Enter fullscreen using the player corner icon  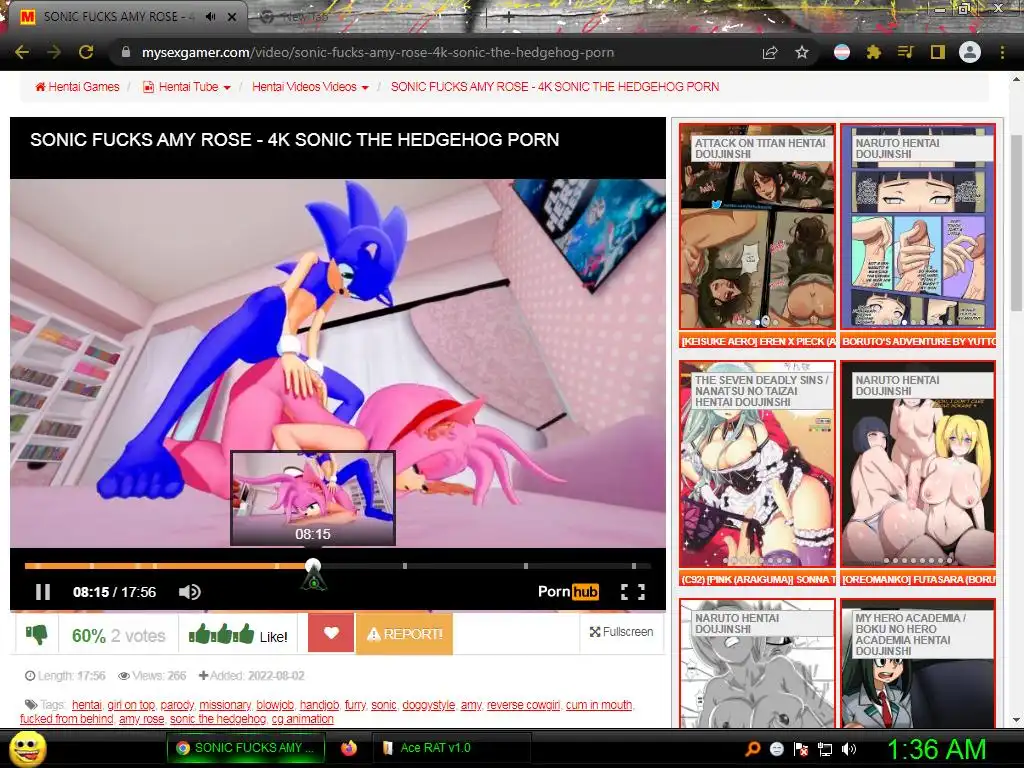(x=632, y=592)
